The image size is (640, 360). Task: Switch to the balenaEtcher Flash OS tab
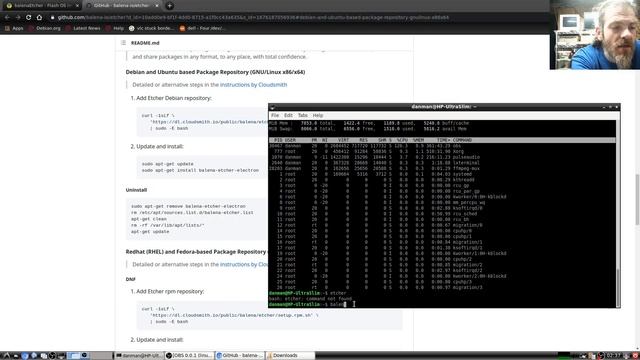[x=42, y=6]
